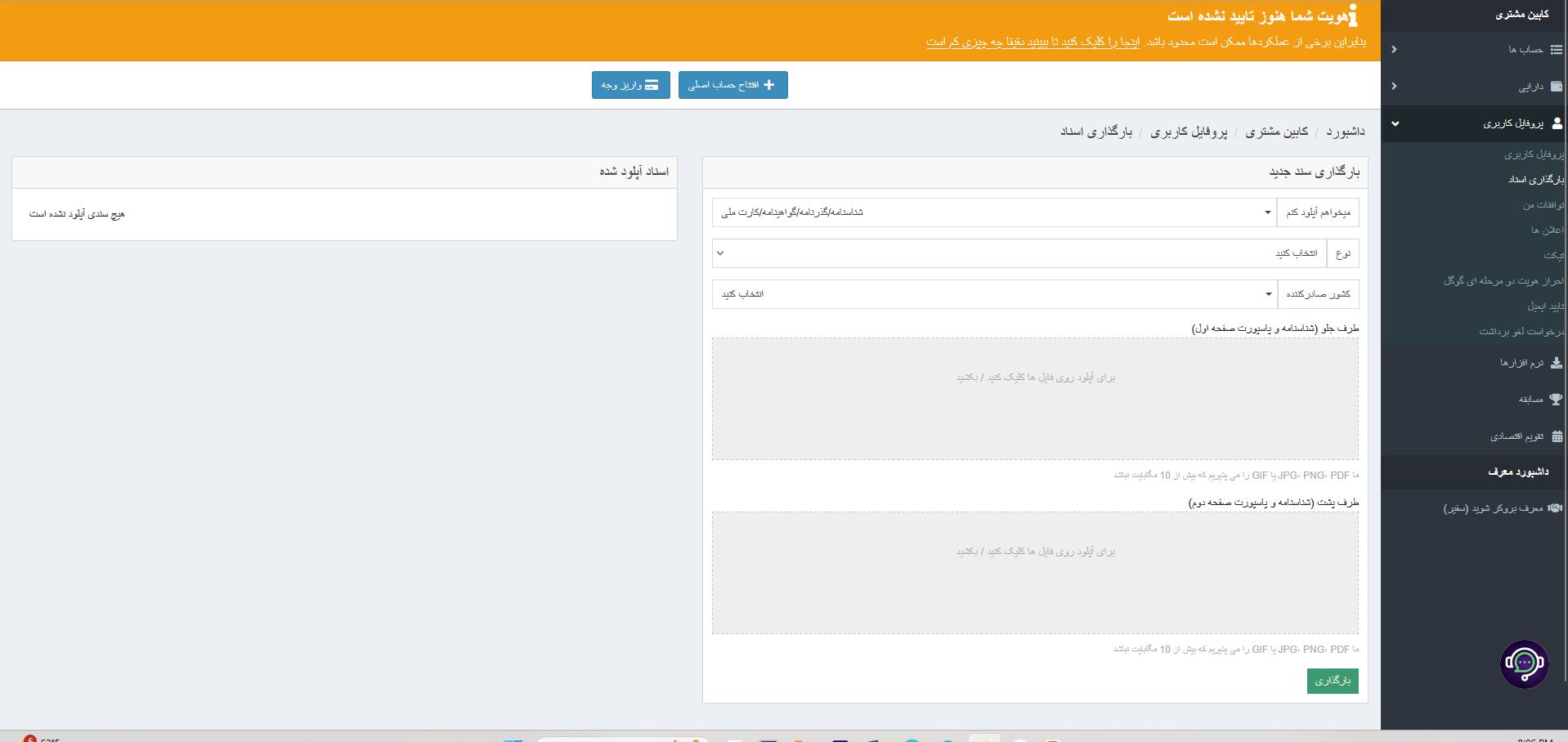
Task: Open a pinned taskbar application icon
Action: [x=839, y=737]
